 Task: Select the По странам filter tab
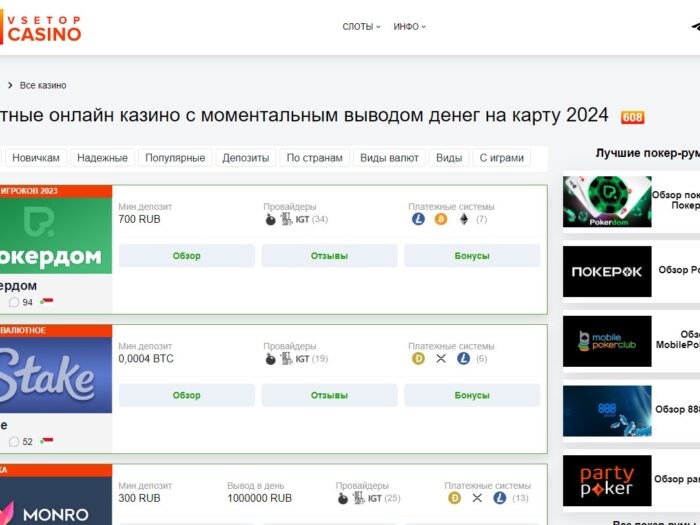click(x=314, y=158)
